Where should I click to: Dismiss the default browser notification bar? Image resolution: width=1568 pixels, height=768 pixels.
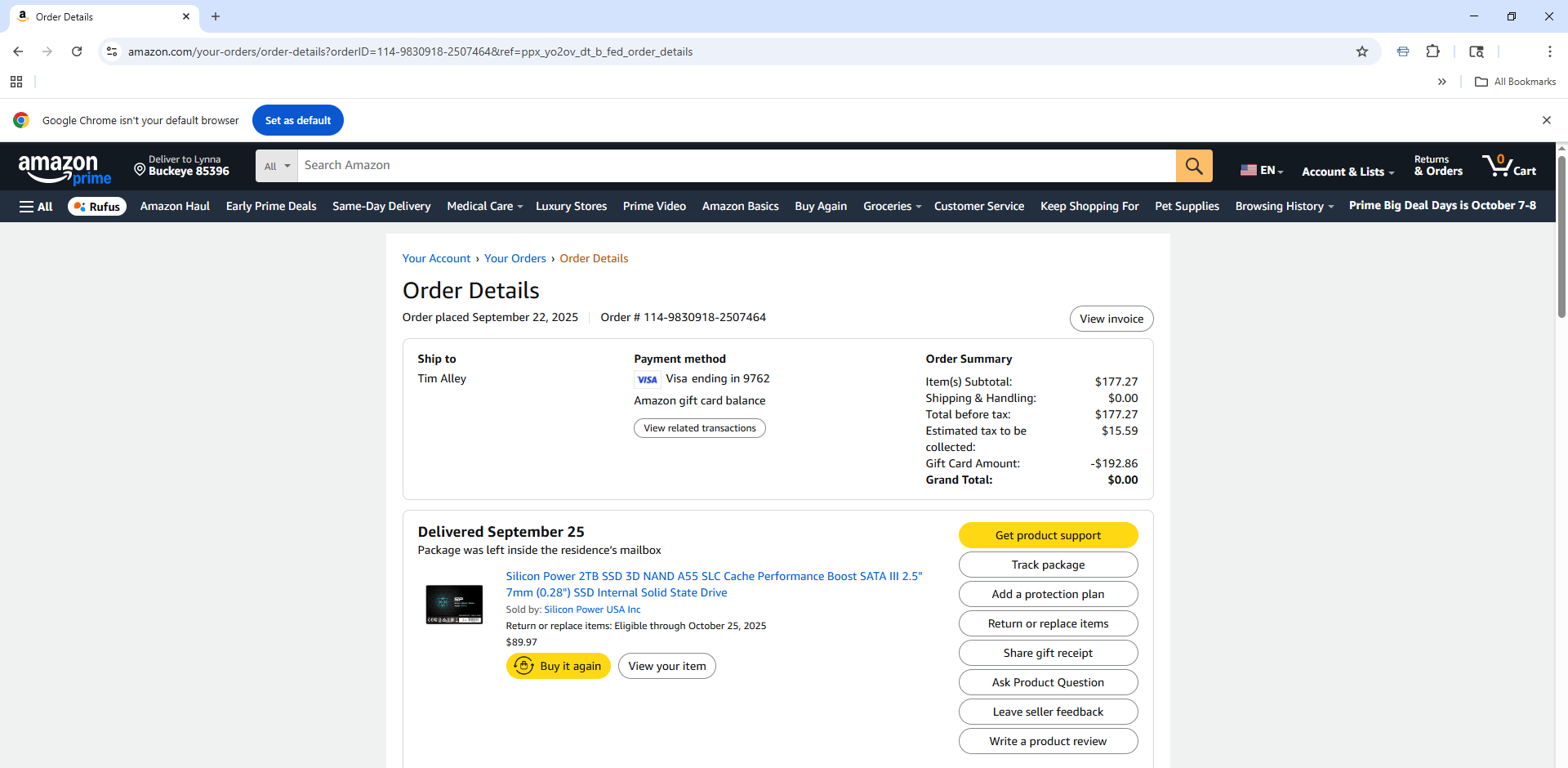(x=1546, y=120)
